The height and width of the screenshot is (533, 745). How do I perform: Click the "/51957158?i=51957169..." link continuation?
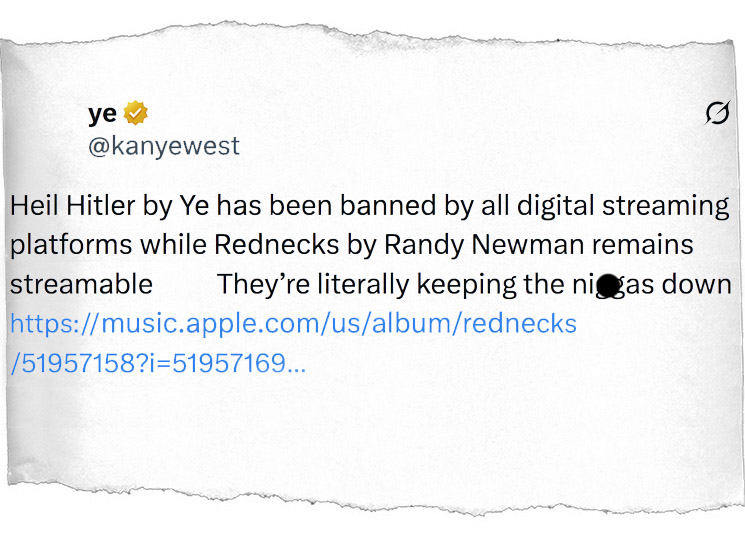point(158,362)
